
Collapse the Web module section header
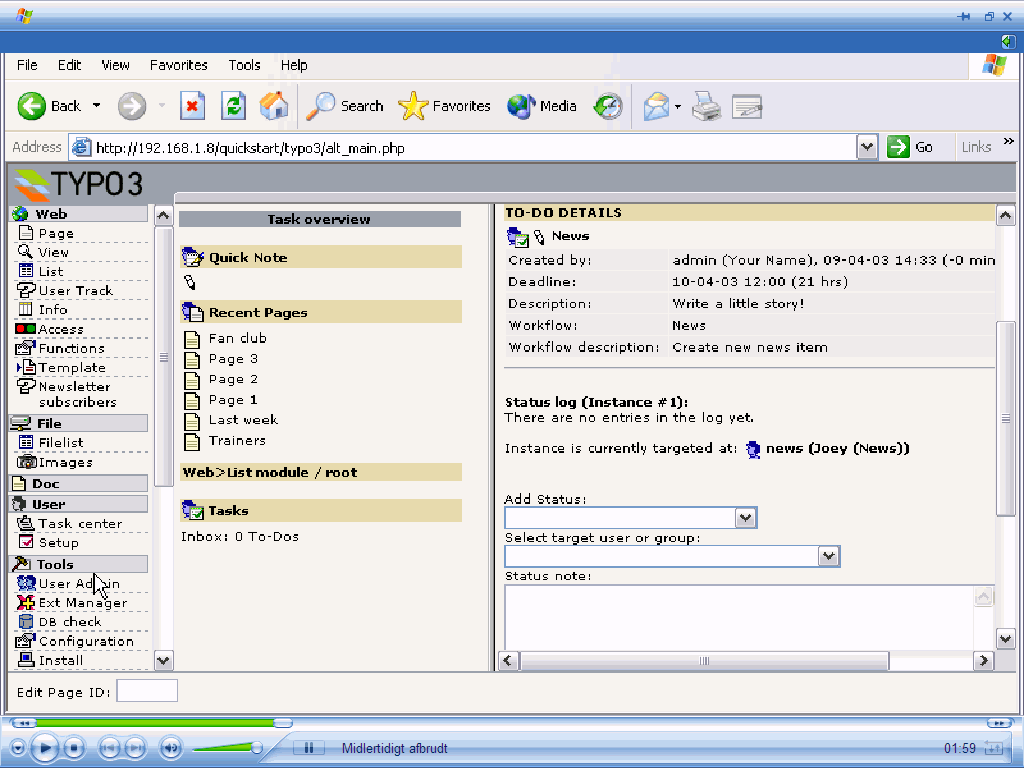[x=80, y=214]
